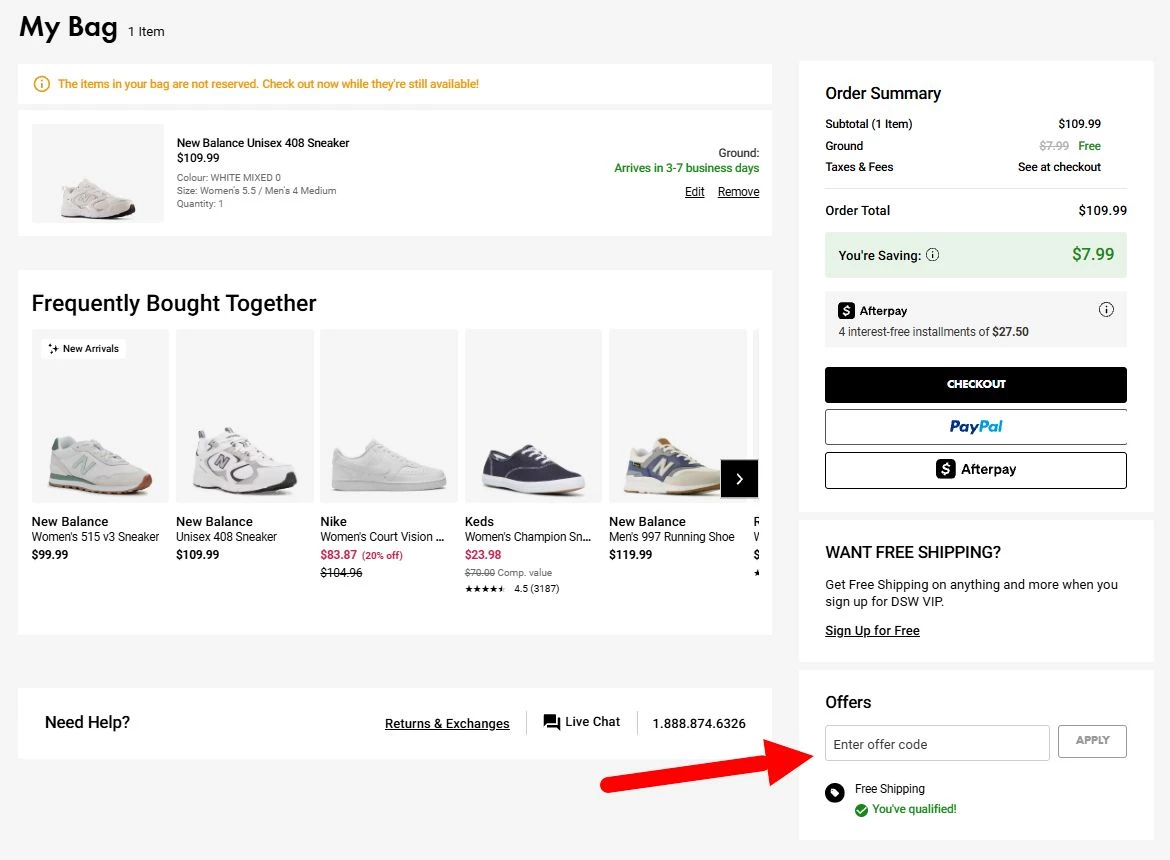This screenshot has width=1170, height=860.
Task: Click the green $7.99 savings amount
Action: [1093, 254]
